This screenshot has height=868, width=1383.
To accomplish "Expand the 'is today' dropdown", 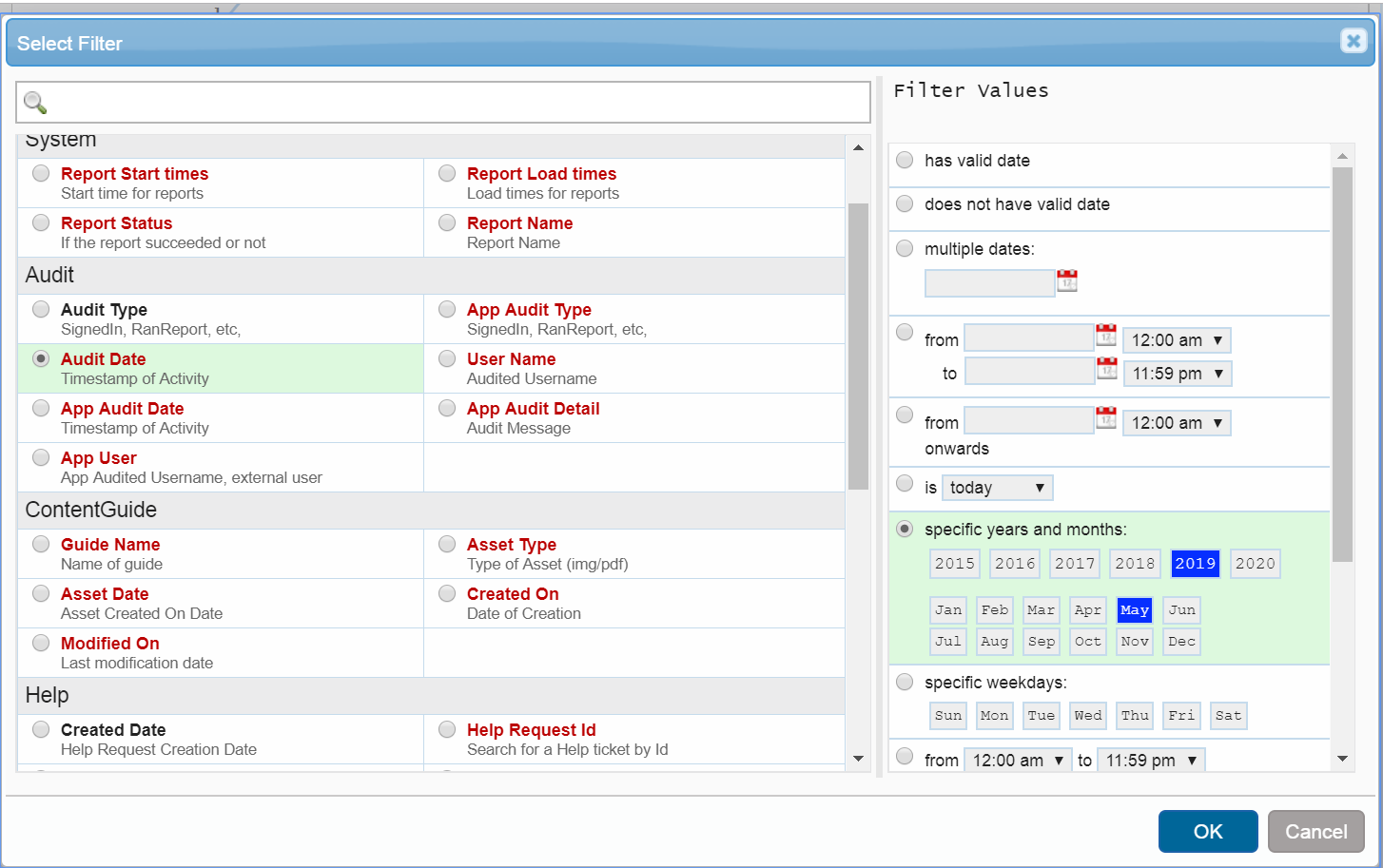I will coord(997,488).
